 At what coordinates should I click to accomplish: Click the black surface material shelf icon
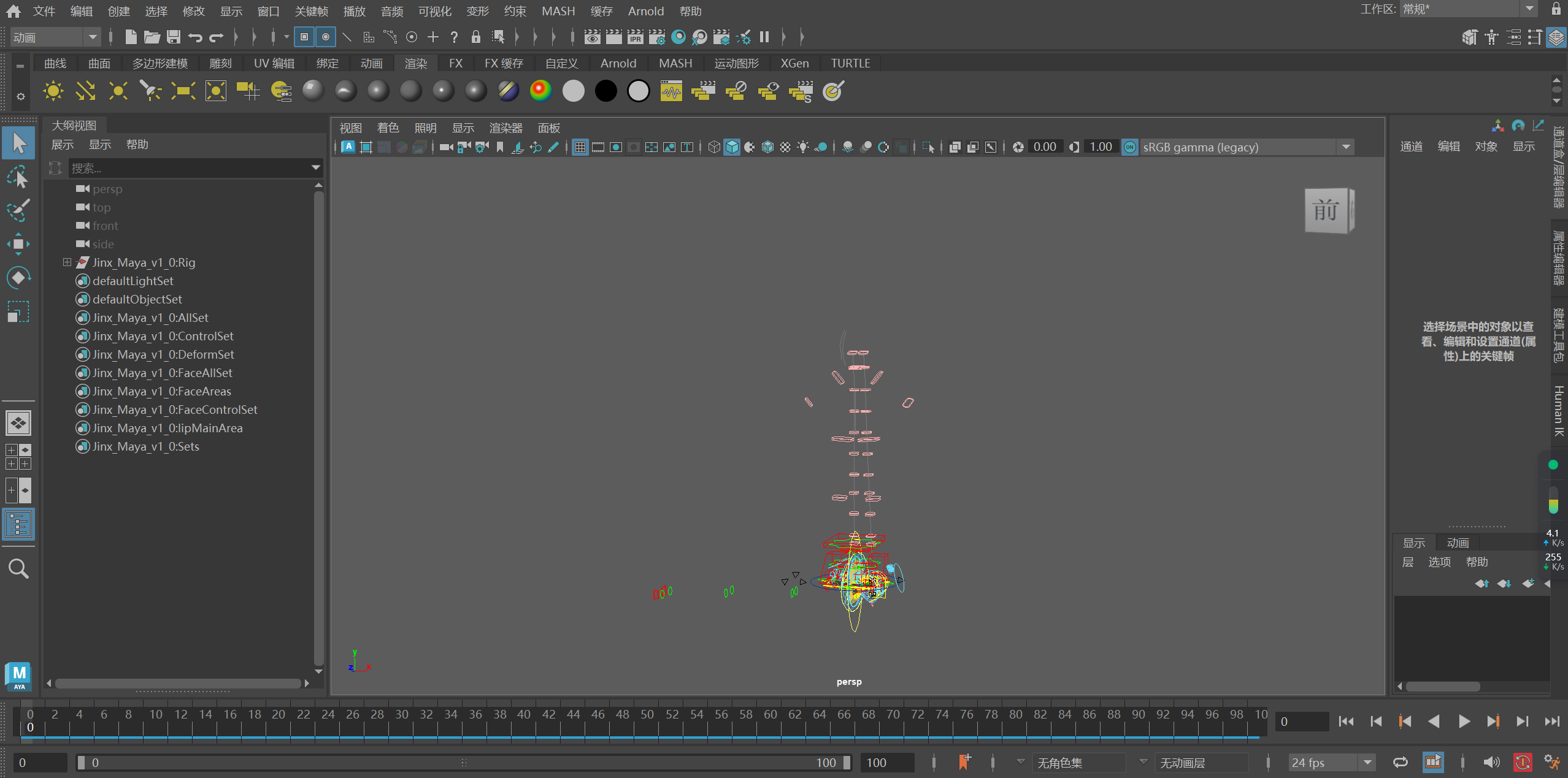click(x=605, y=91)
